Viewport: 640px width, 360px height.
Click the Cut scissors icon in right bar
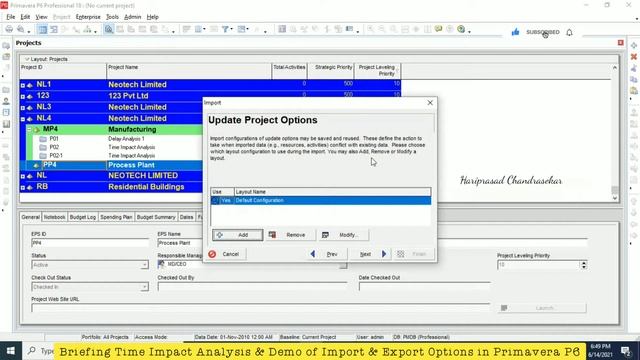click(634, 68)
